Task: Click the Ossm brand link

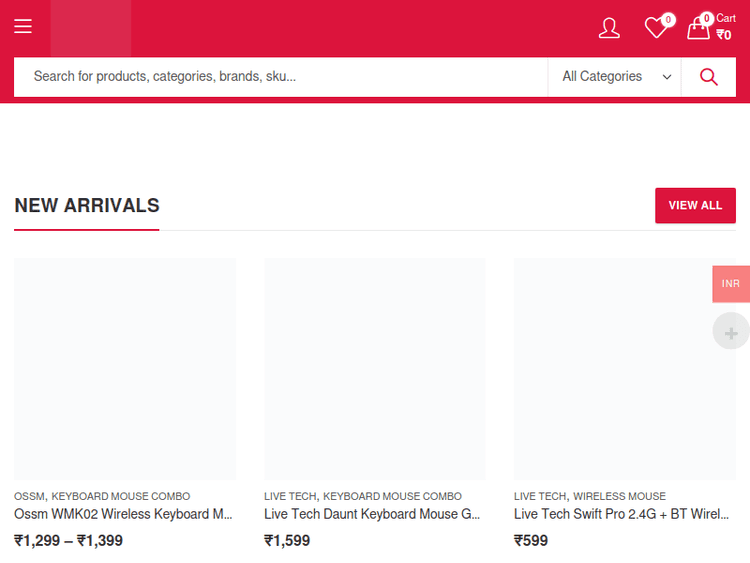Action: [29, 496]
